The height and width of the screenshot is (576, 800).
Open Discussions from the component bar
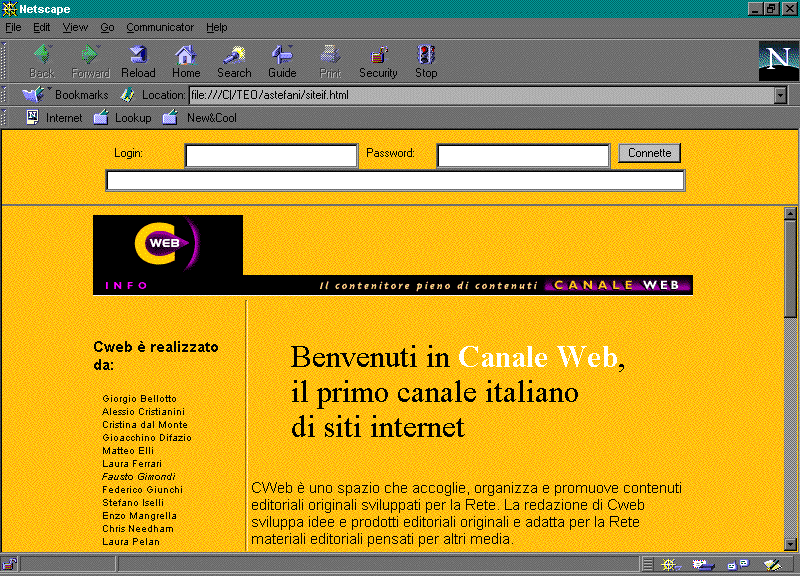coord(738,564)
